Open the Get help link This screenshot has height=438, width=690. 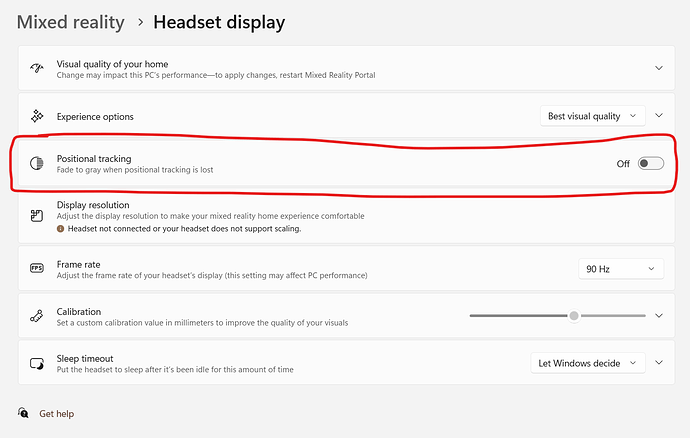click(57, 413)
